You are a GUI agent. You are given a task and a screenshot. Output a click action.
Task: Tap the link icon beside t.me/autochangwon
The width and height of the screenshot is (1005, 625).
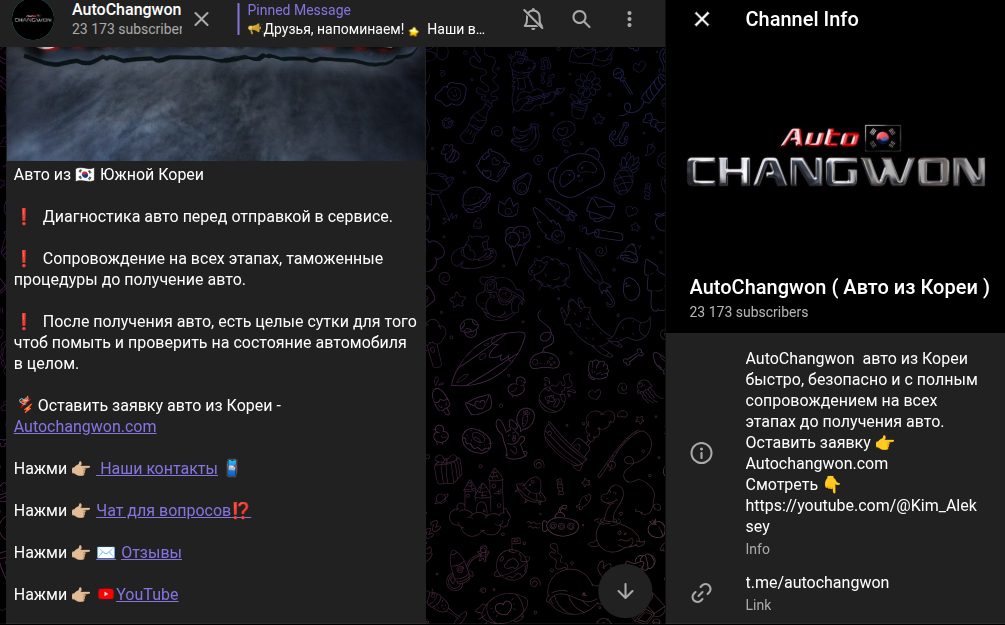pos(701,592)
